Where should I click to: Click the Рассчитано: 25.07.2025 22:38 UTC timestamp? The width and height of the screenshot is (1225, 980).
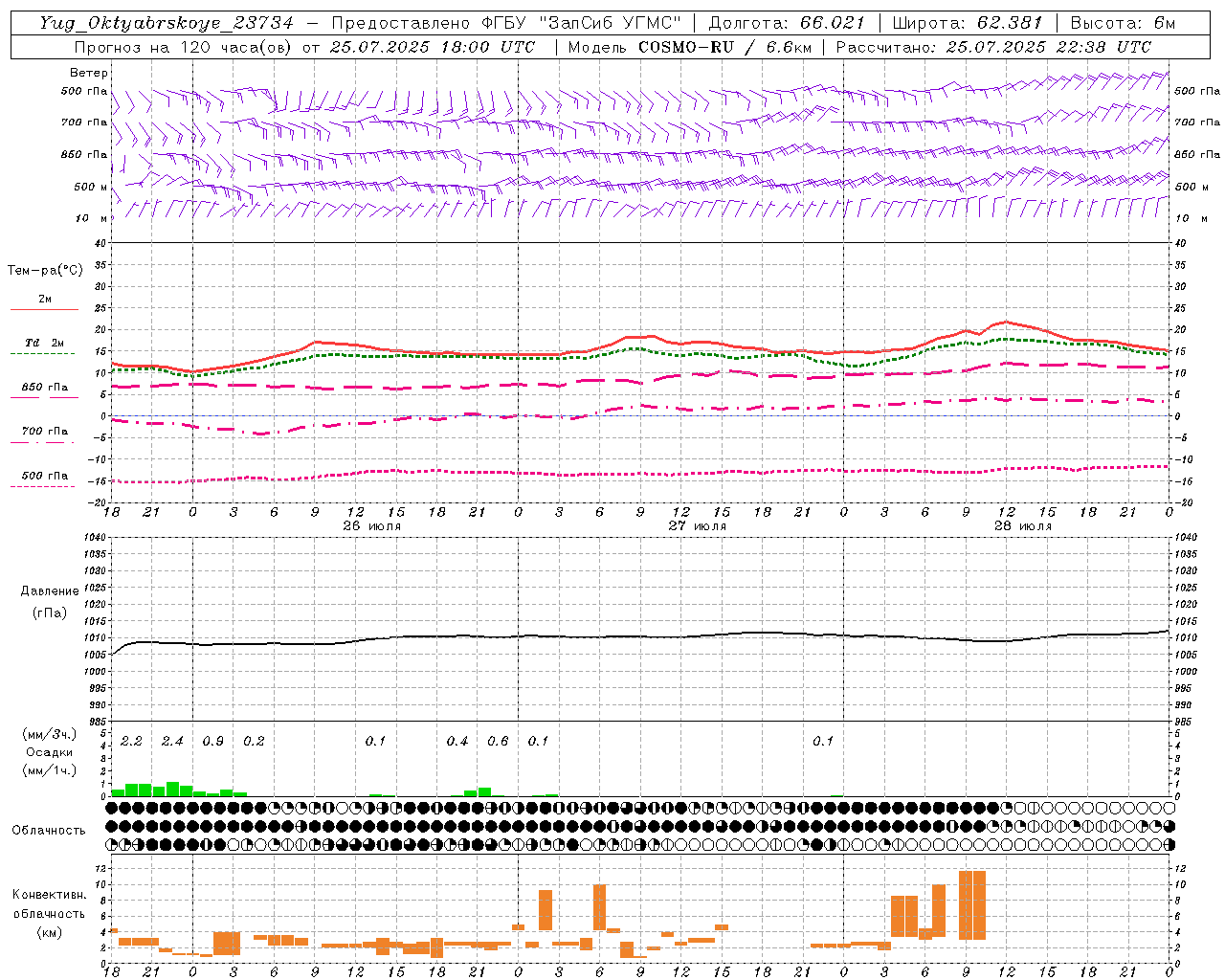(x=992, y=47)
